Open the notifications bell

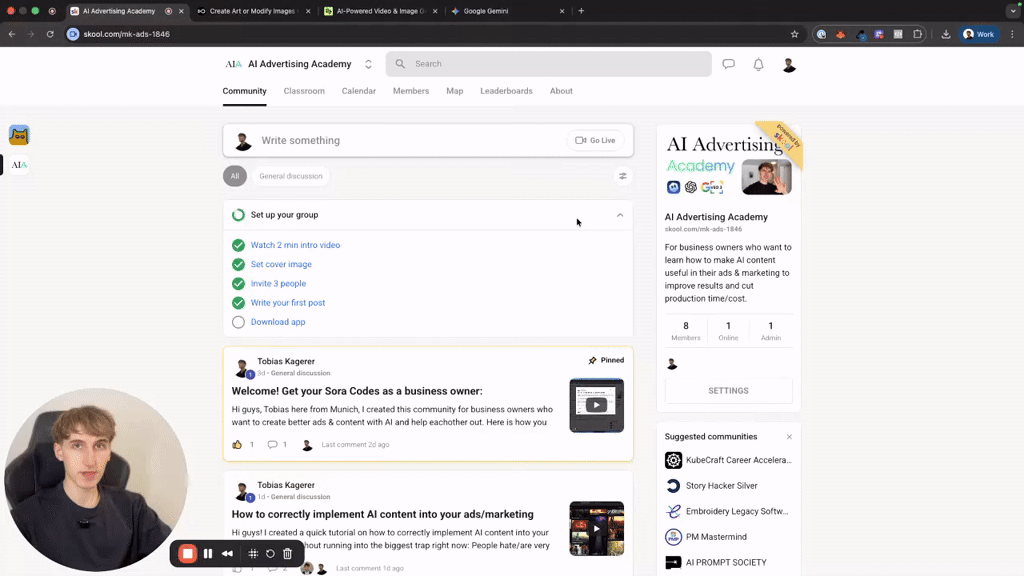point(757,64)
